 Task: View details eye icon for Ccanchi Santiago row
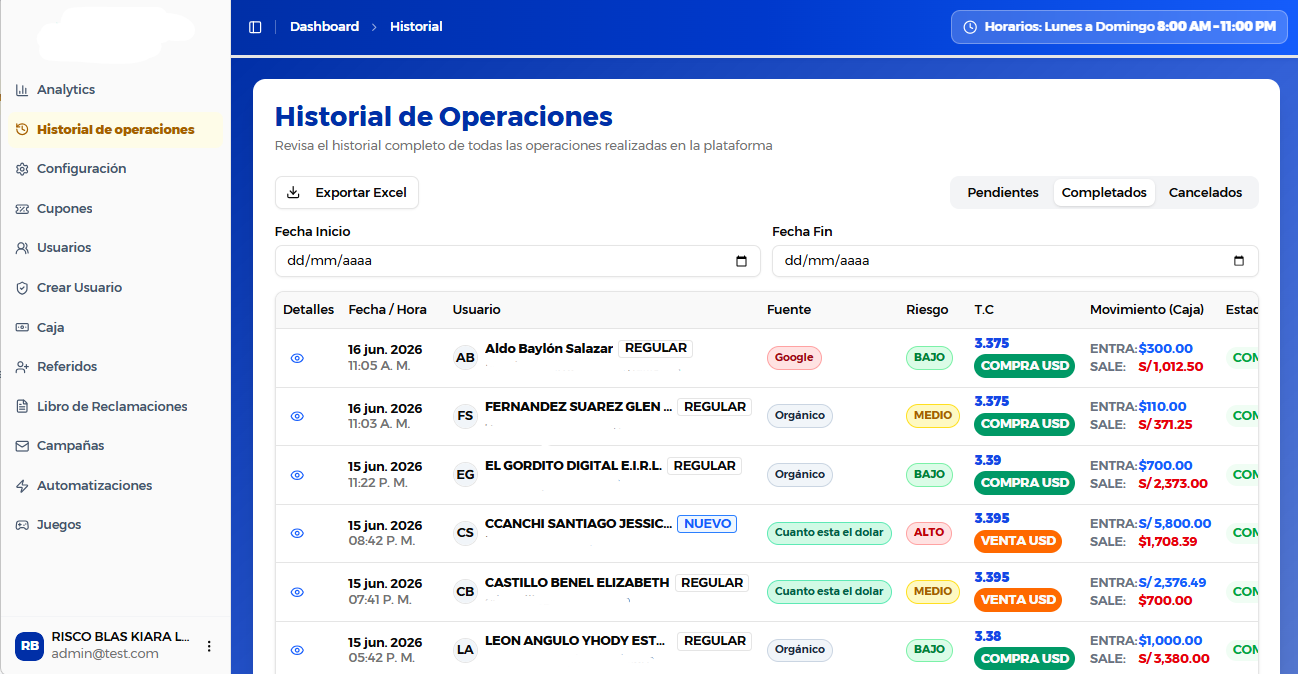297,533
